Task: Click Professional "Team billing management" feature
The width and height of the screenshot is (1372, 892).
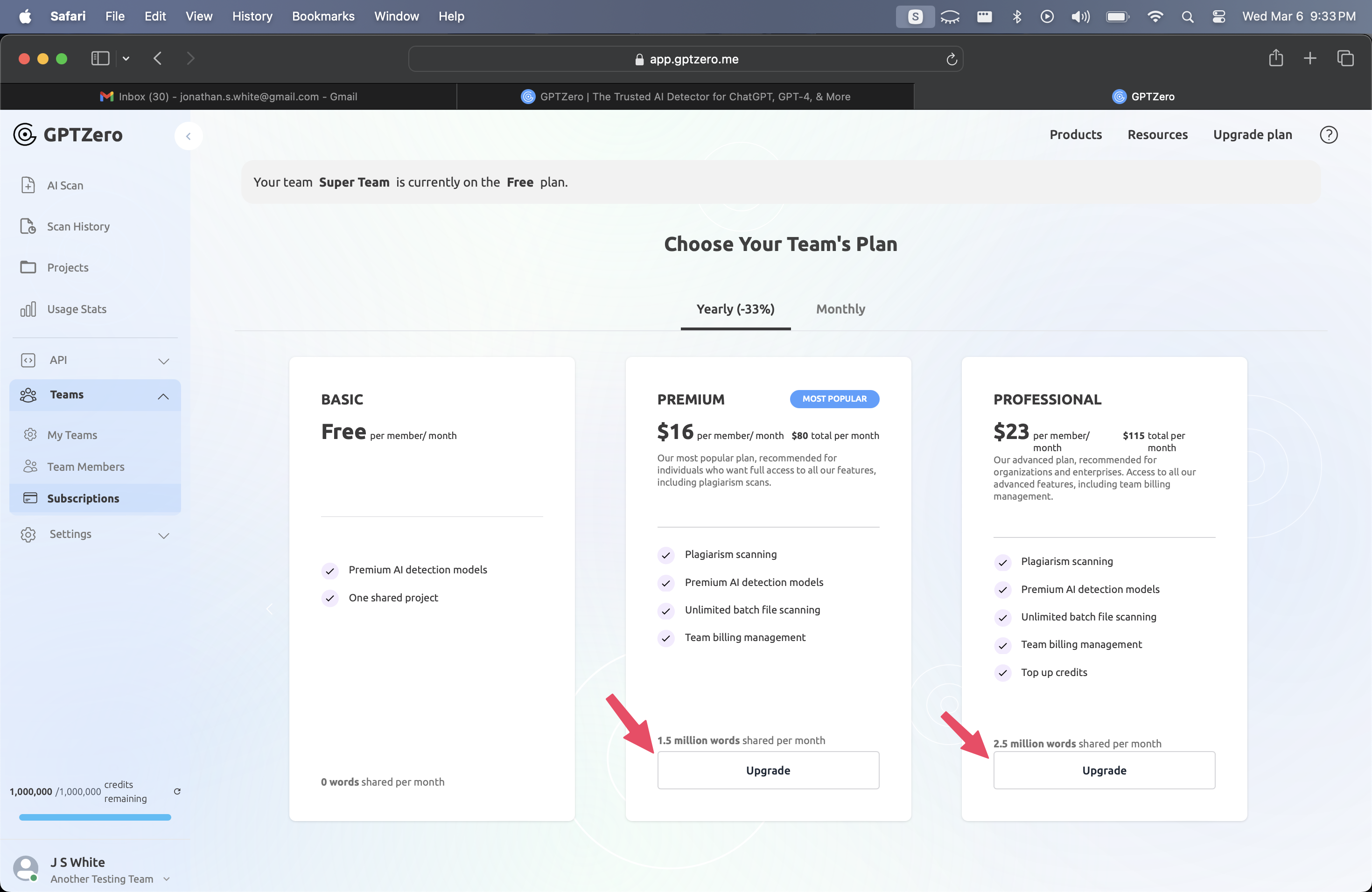Action: [1081, 644]
